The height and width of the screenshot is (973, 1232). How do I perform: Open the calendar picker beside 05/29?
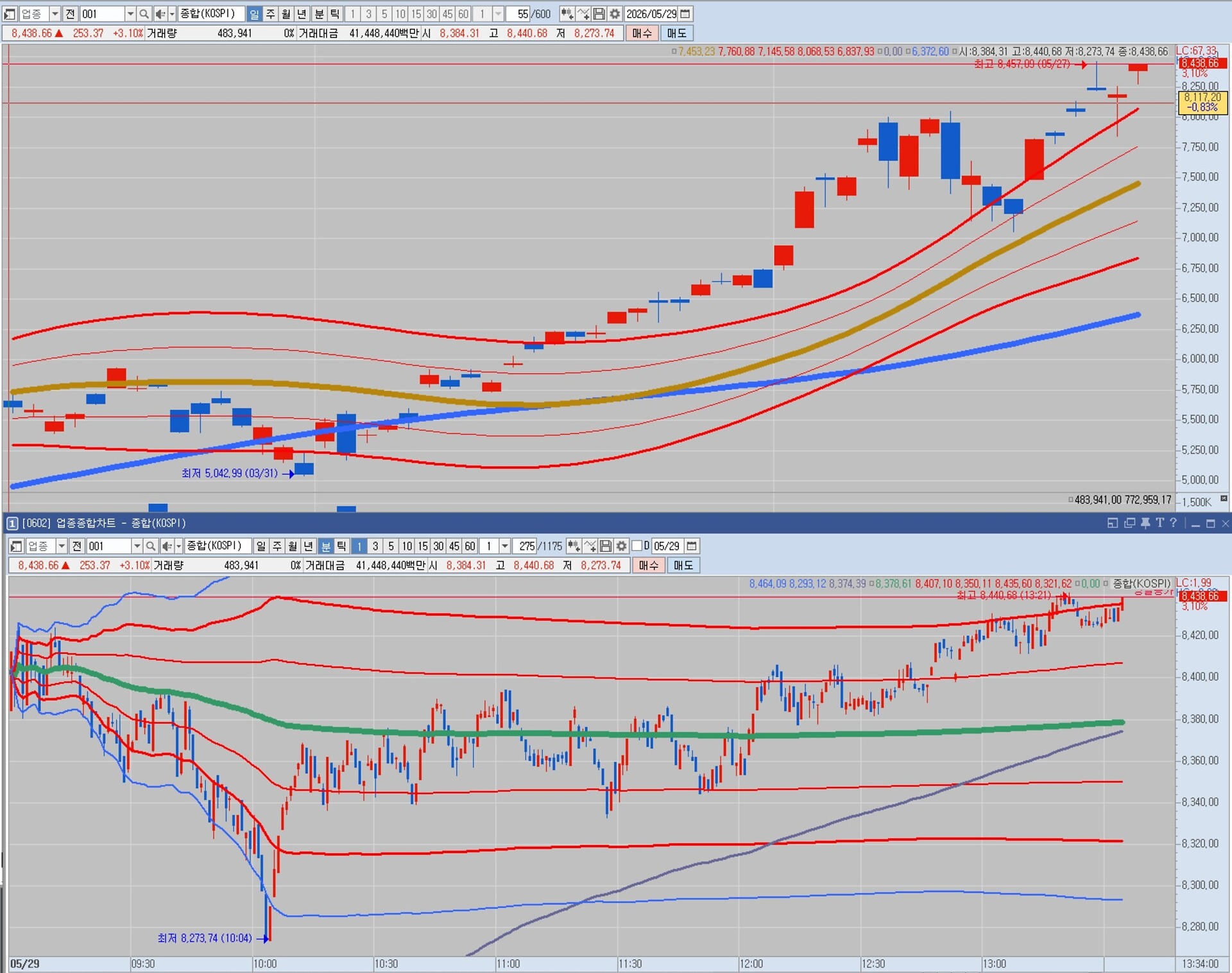point(692,546)
